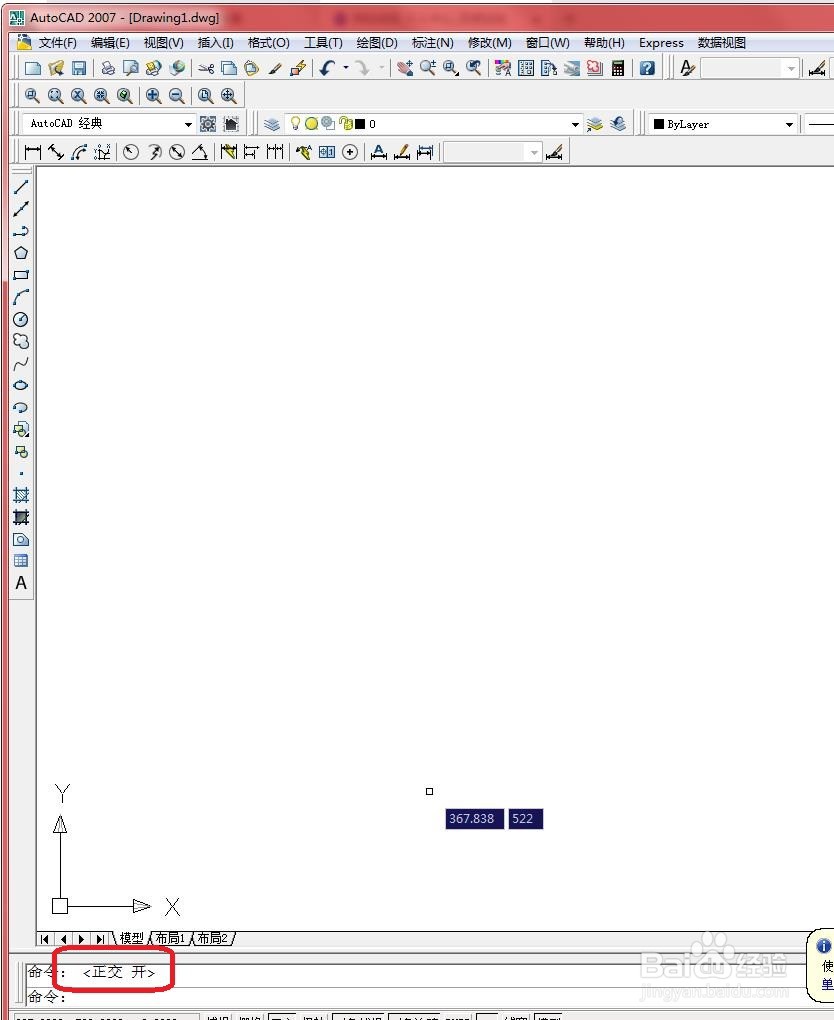Click the Cut scissors icon
Image resolution: width=834 pixels, height=1020 pixels.
coord(206,68)
